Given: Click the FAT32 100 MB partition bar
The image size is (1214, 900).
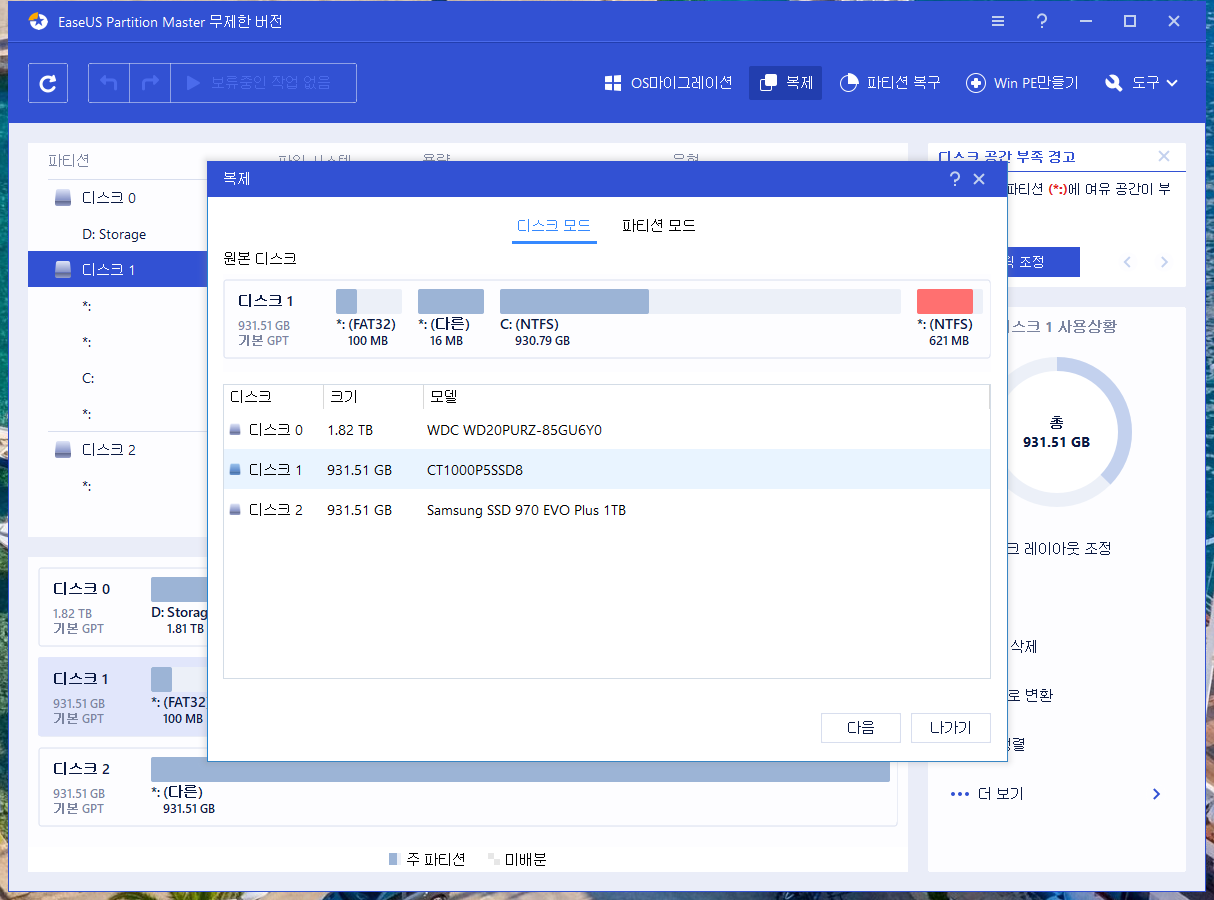Looking at the screenshot, I should (x=369, y=302).
